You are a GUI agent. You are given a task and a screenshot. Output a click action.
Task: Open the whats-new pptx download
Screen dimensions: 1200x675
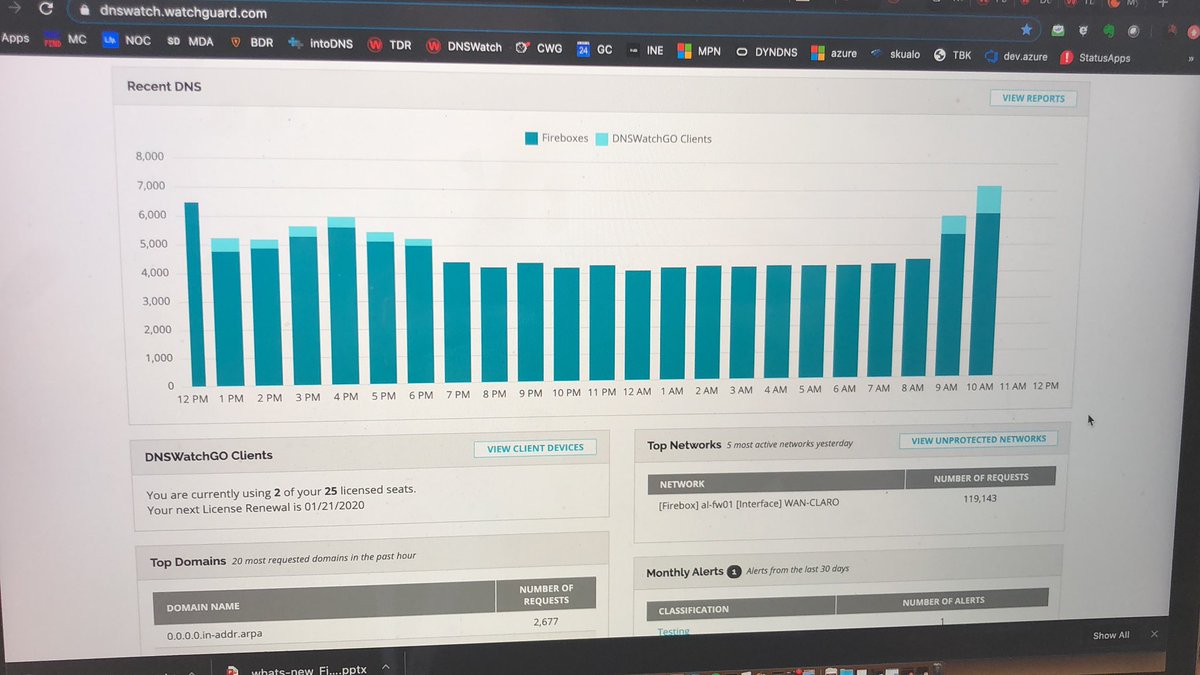click(x=298, y=672)
